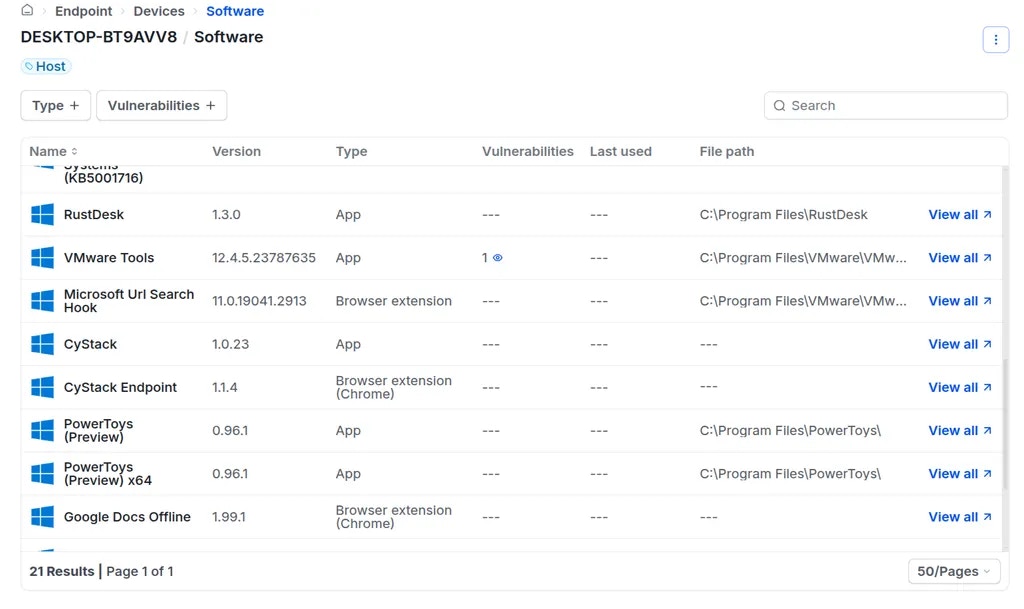Screen dimensions: 1024x609
Task: Click the Google Docs Offline icon
Action: (x=41, y=517)
